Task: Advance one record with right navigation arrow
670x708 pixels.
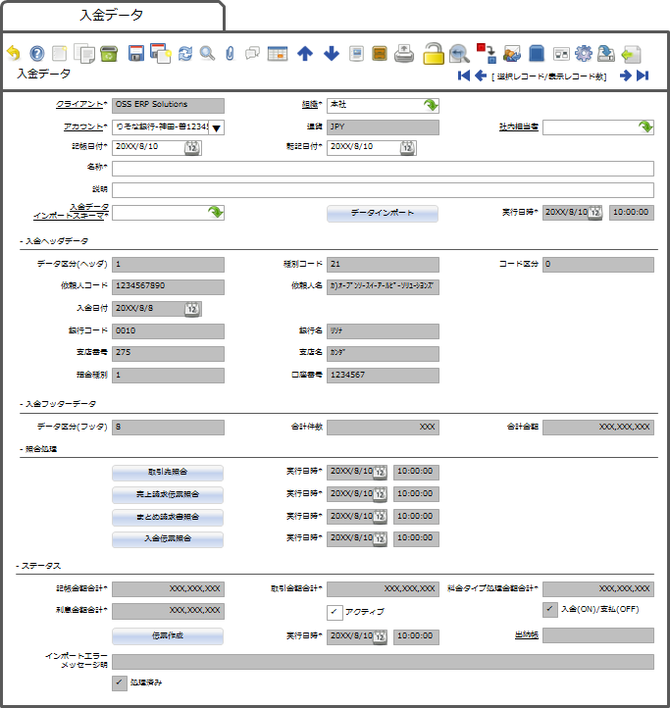Action: [625, 76]
